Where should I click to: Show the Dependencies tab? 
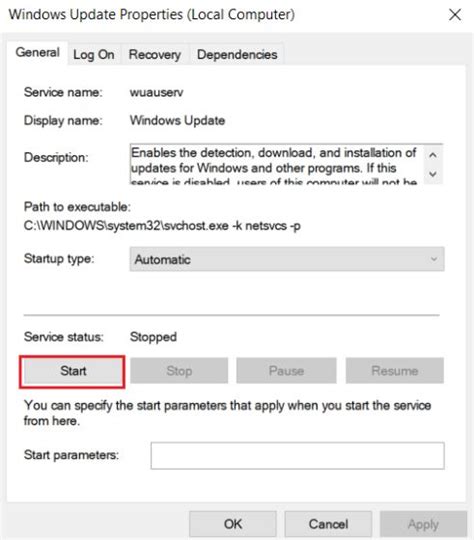point(237,54)
